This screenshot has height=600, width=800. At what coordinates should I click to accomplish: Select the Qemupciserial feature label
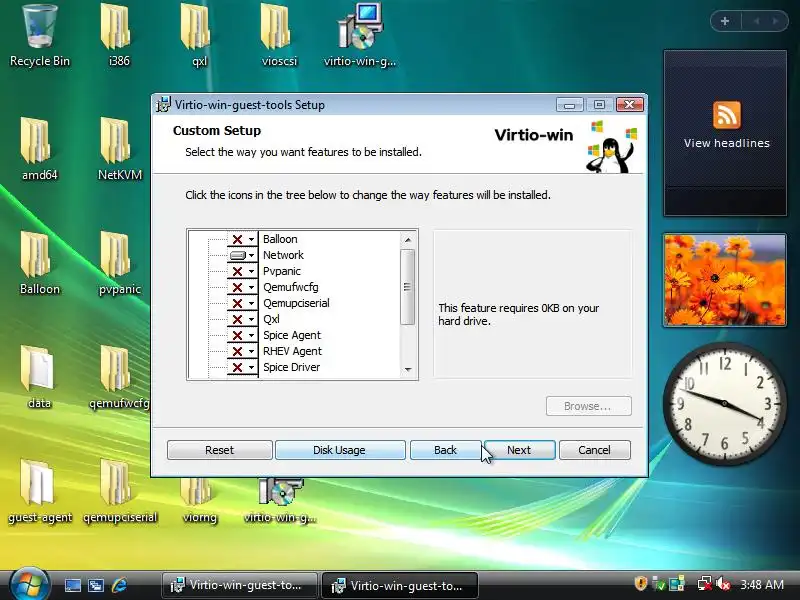(296, 303)
